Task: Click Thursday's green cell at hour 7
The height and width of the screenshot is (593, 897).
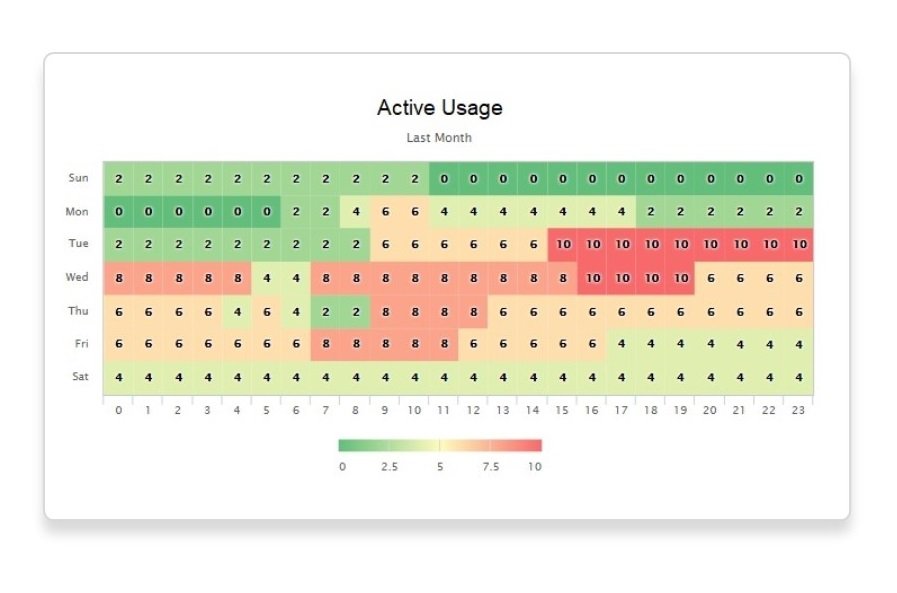Action: 326,311
